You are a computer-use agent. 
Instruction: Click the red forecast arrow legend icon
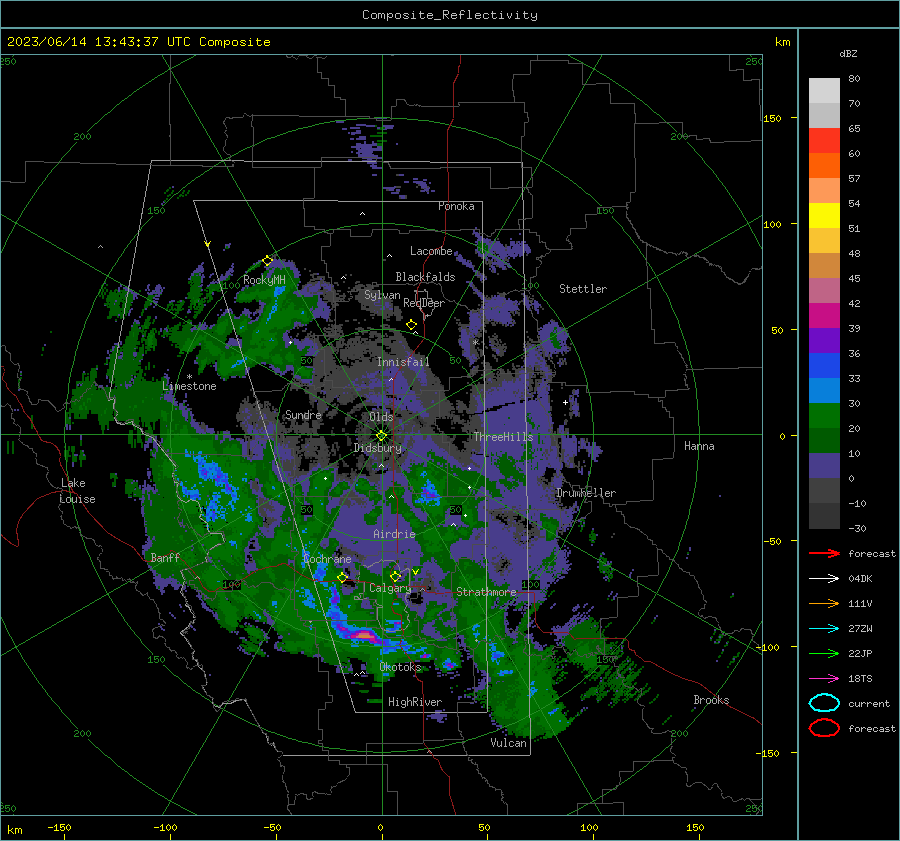click(824, 553)
